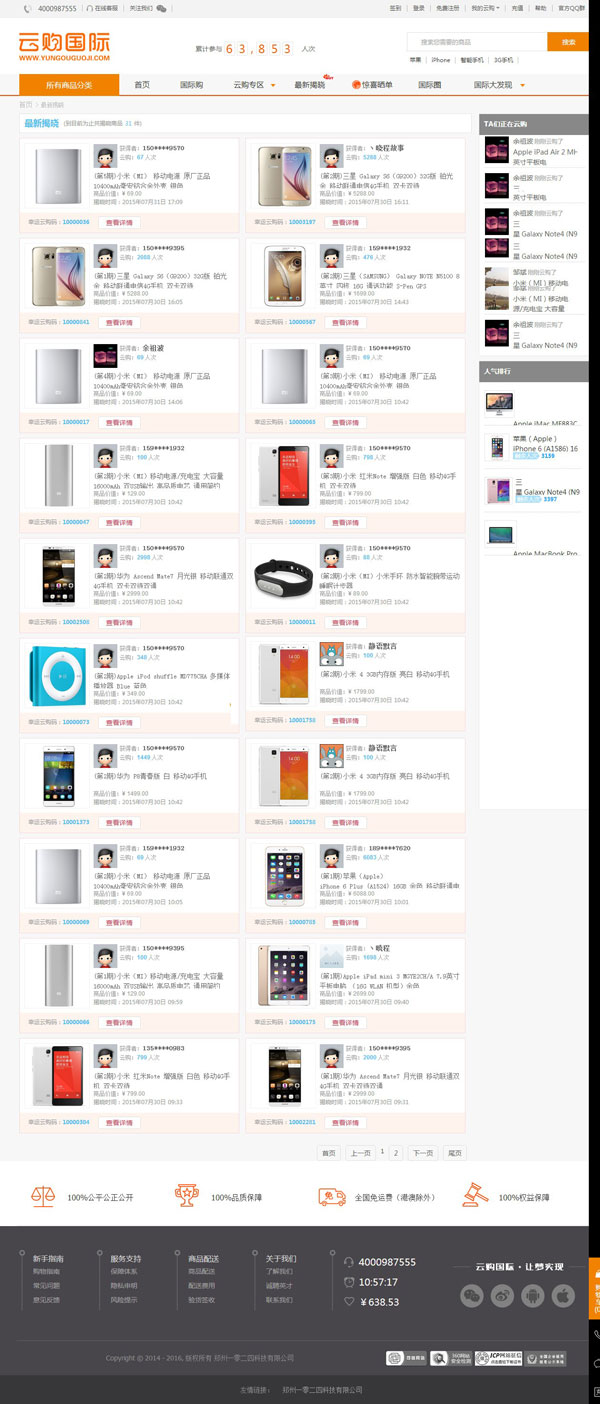Open the iPhone hot search link

(x=441, y=60)
